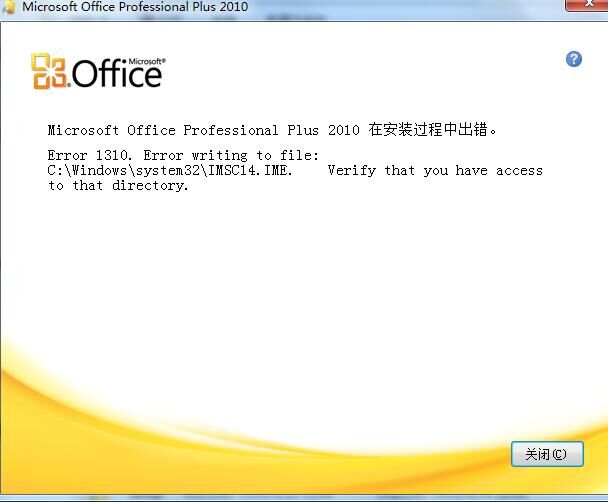The height and width of the screenshot is (502, 608).
Task: Click the word access in the error message
Action: (520, 171)
